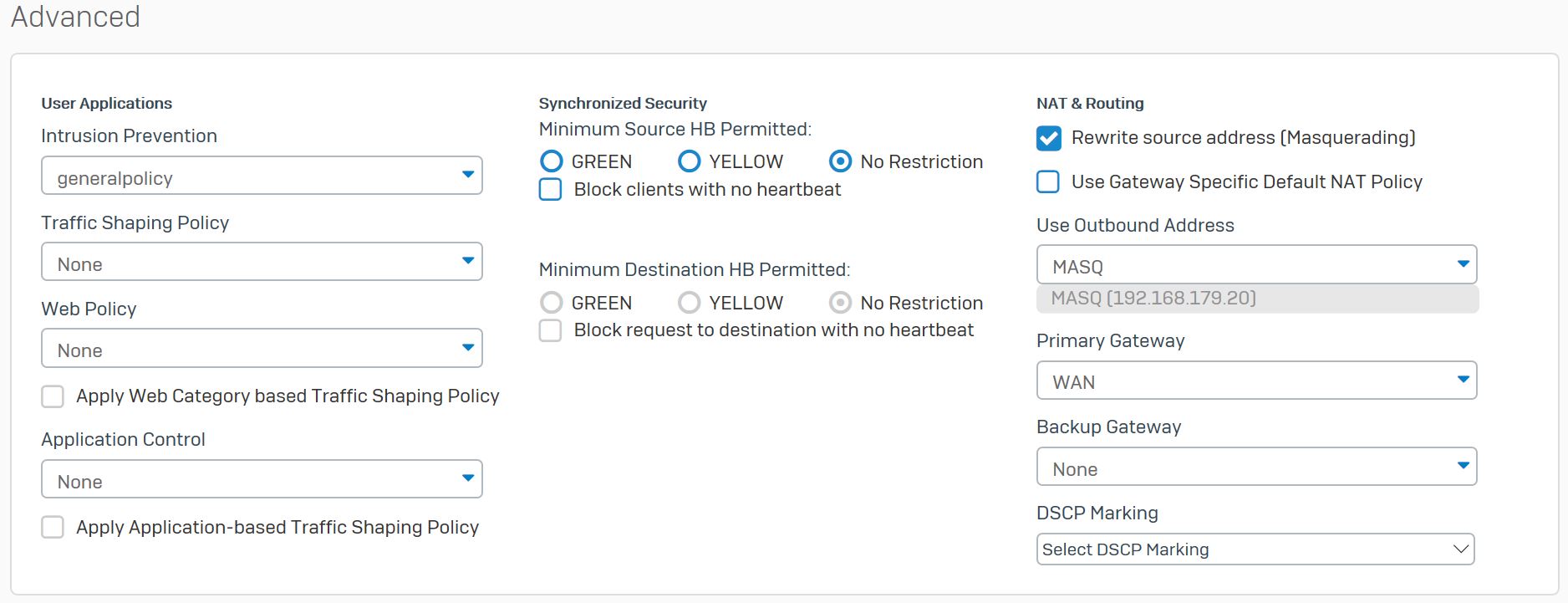This screenshot has width=1568, height=603.
Task: Choose No Restriction for Minimum Destination HB
Action: [841, 302]
